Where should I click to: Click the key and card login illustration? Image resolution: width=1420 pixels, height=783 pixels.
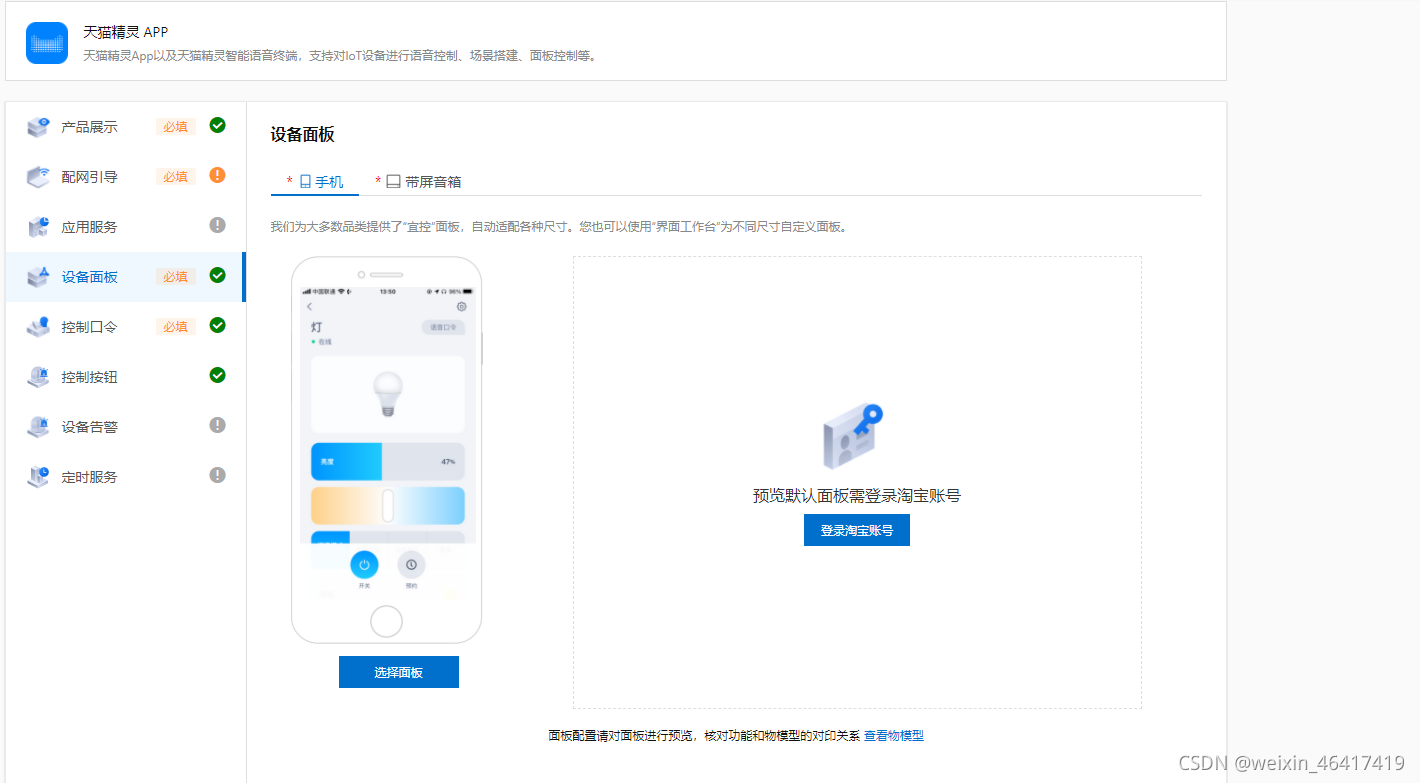point(853,437)
